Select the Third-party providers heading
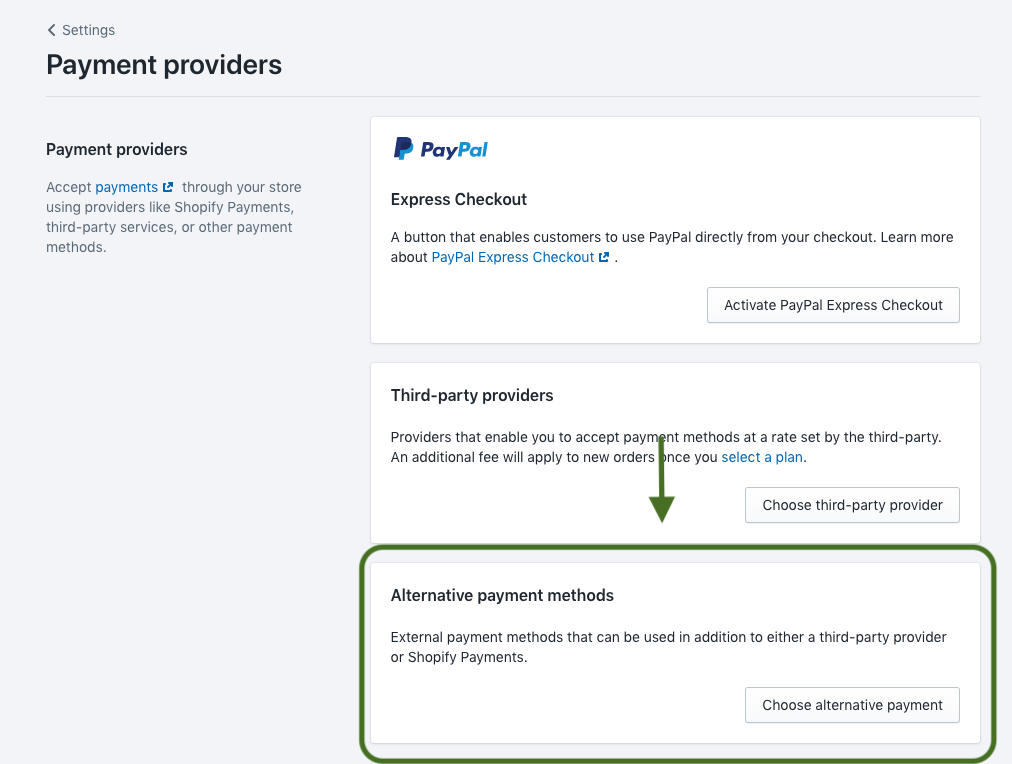 coord(472,396)
